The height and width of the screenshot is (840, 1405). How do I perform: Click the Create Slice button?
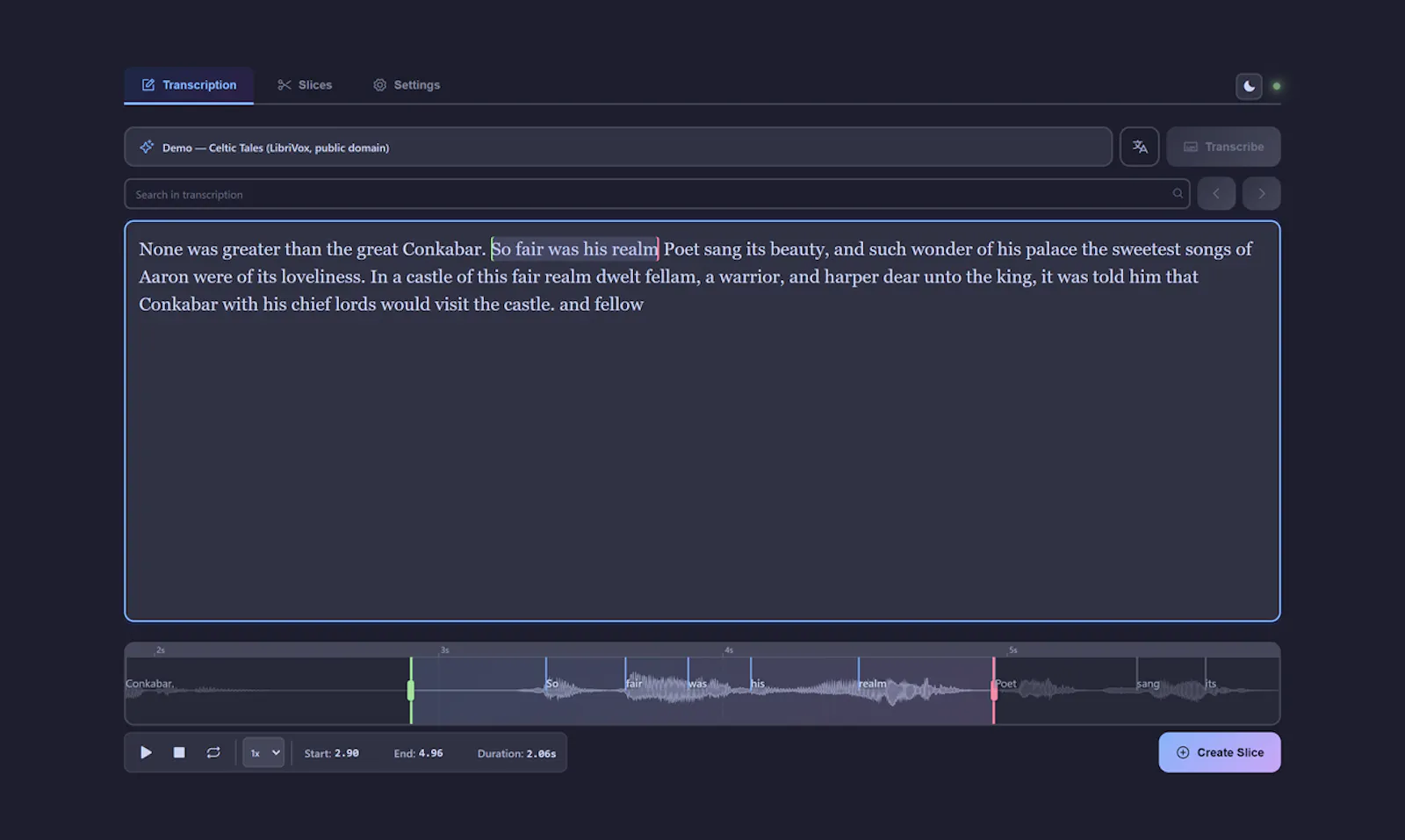[x=1220, y=753]
